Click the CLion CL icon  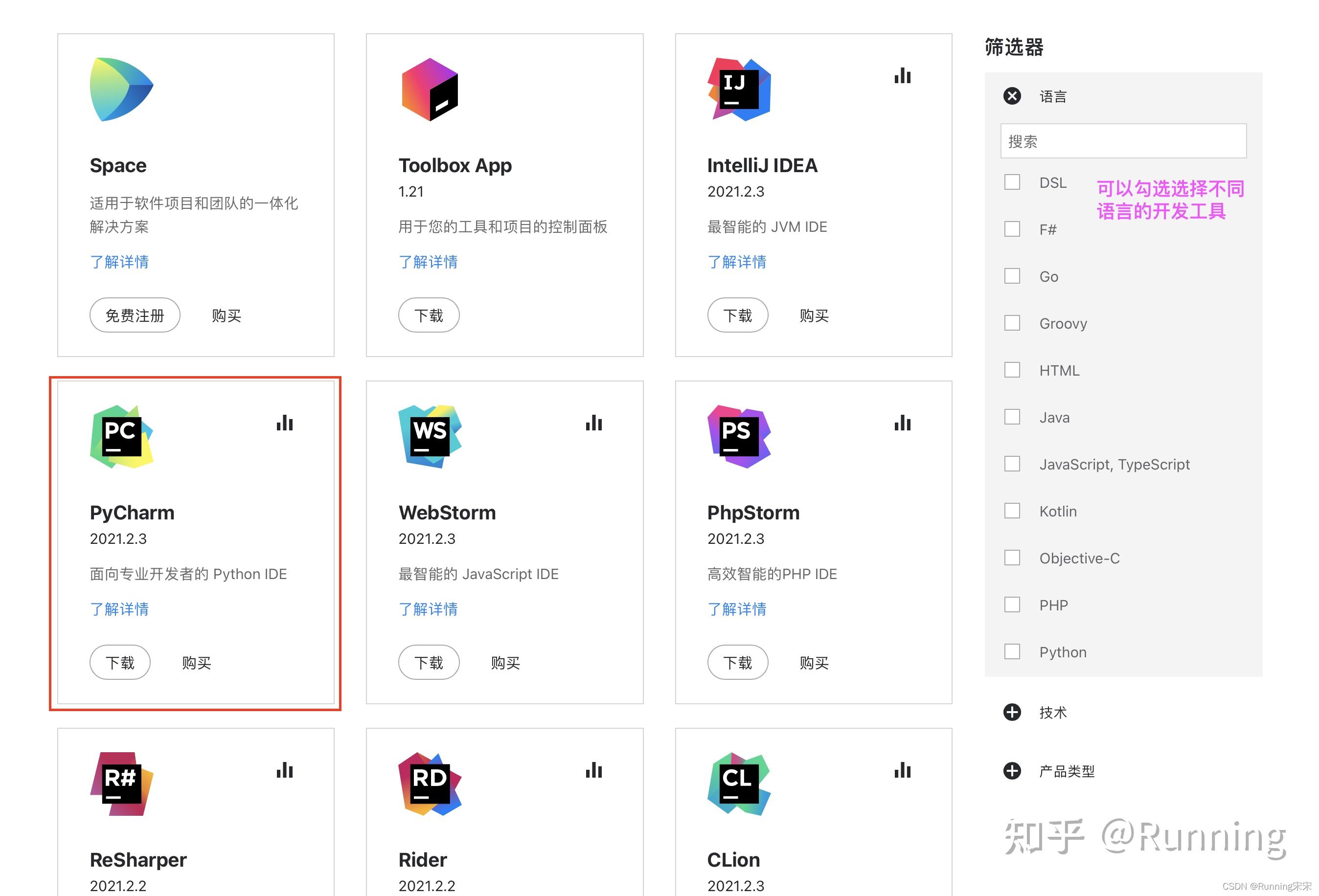coord(738,786)
